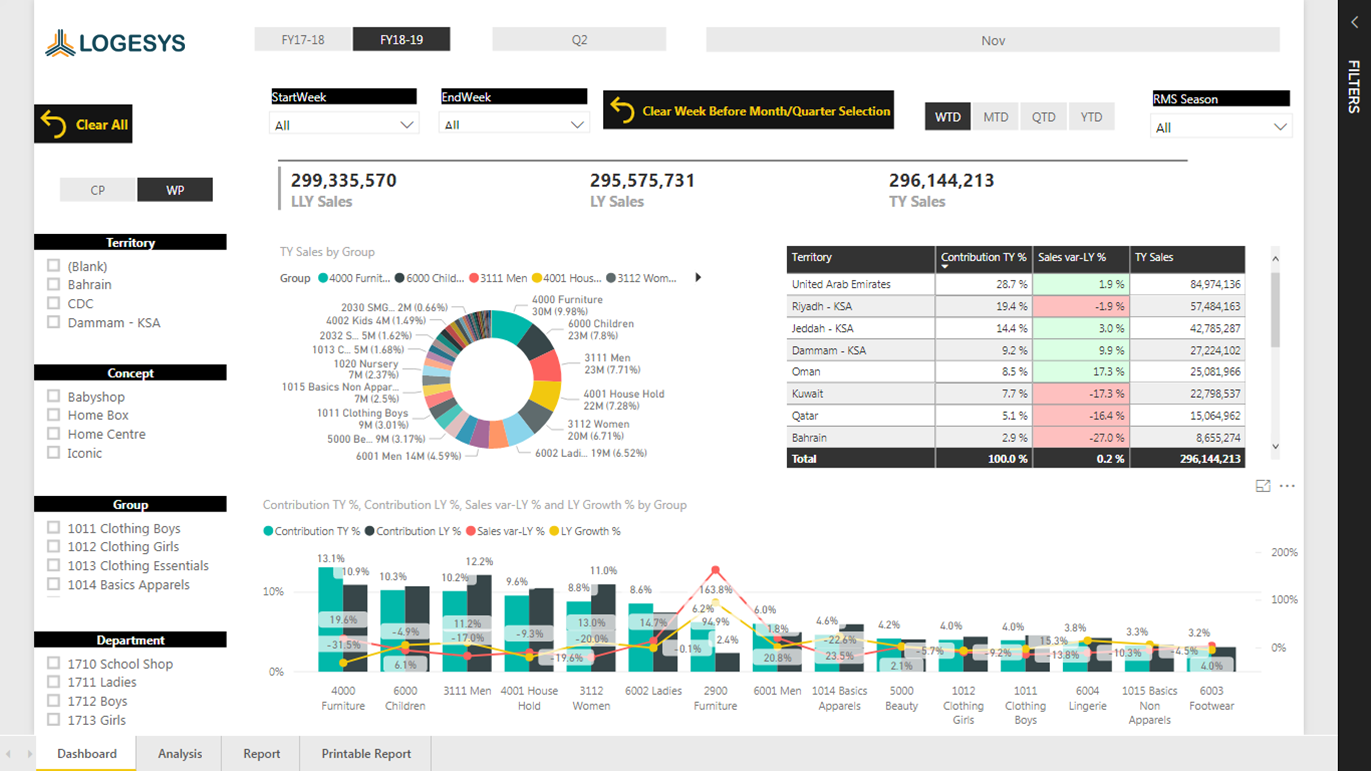Go to previous page tab arrow
The image size is (1371, 771).
tap(9, 754)
